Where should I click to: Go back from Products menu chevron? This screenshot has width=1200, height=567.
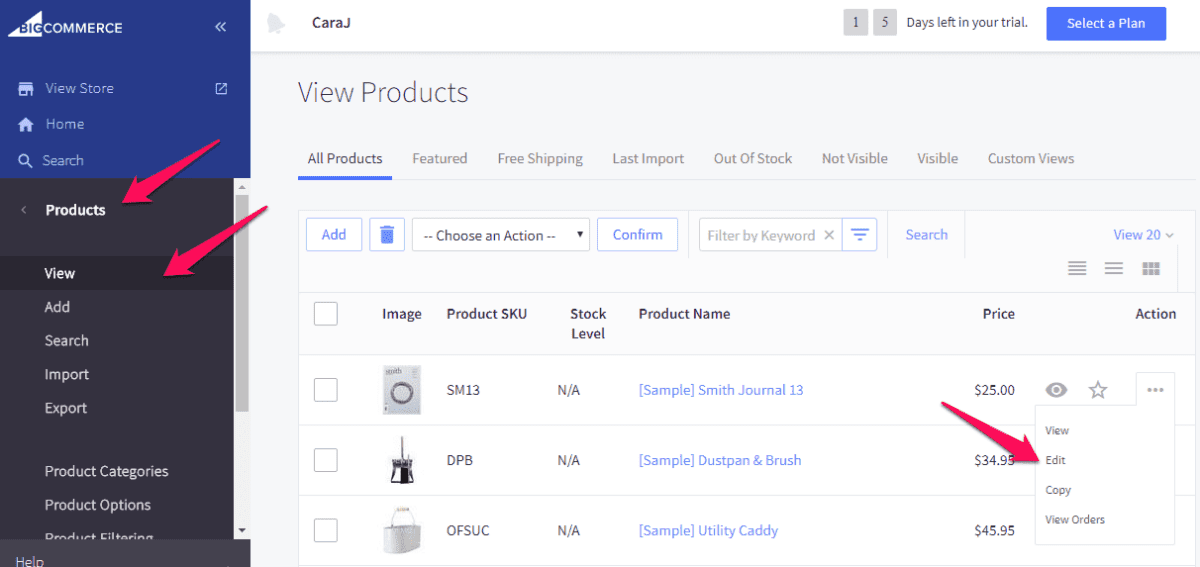pos(23,210)
